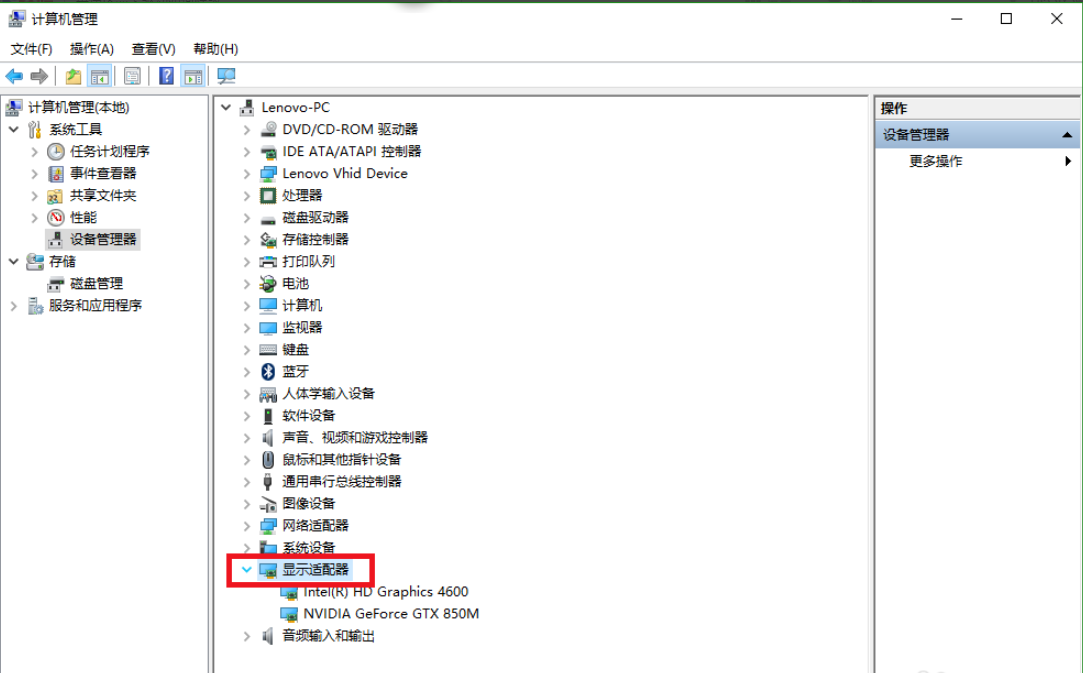Open the 查看(V) menu
1083x673 pixels.
click(153, 49)
